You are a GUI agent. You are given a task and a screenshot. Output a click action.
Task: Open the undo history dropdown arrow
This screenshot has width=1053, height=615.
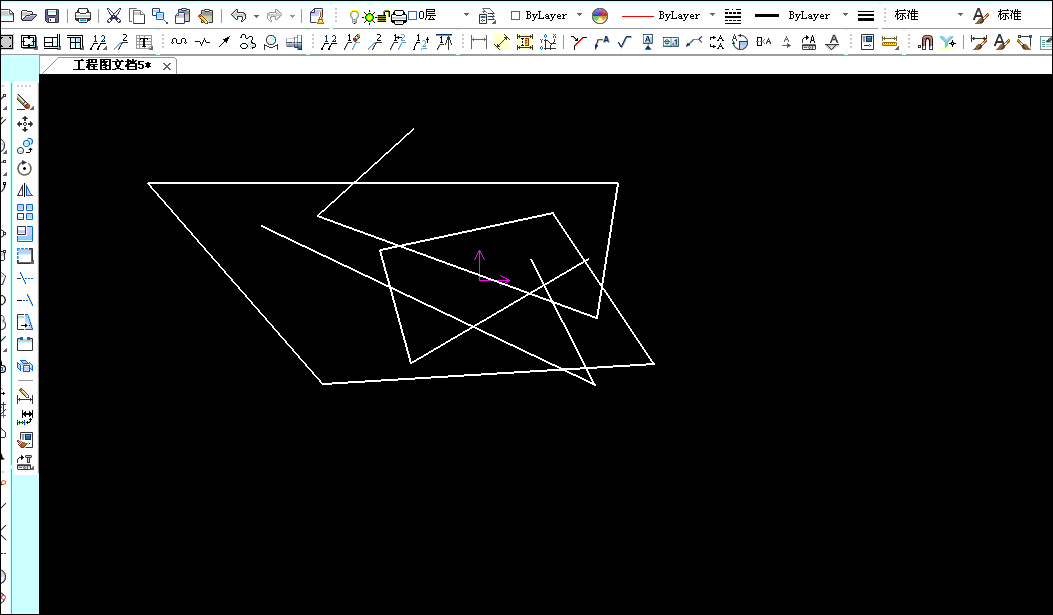[x=256, y=16]
